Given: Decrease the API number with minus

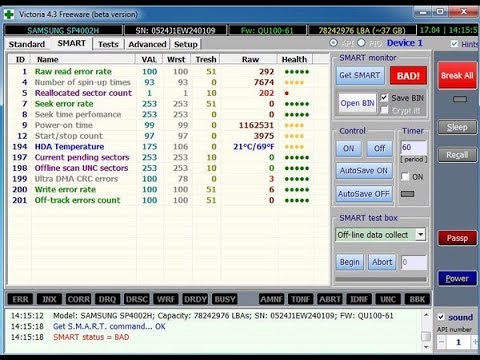Looking at the screenshot, I should 441,342.
